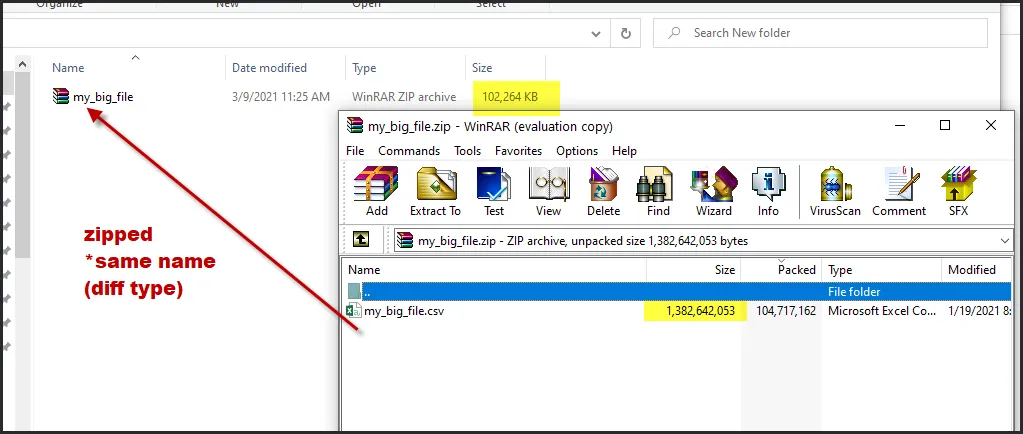Open the Help menu
Screen dimensions: 1023x434
[x=624, y=151]
